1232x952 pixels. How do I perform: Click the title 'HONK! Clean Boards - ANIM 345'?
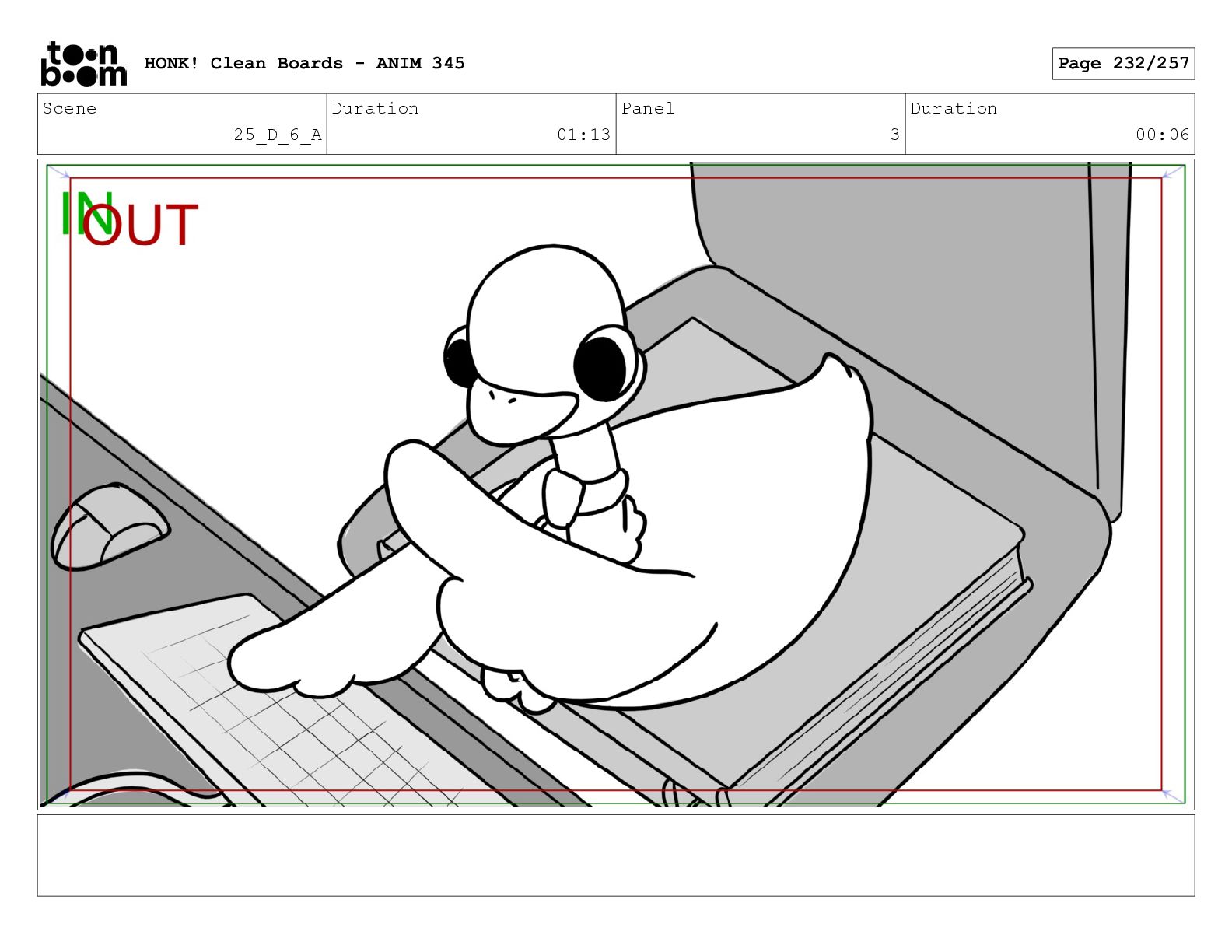point(304,63)
